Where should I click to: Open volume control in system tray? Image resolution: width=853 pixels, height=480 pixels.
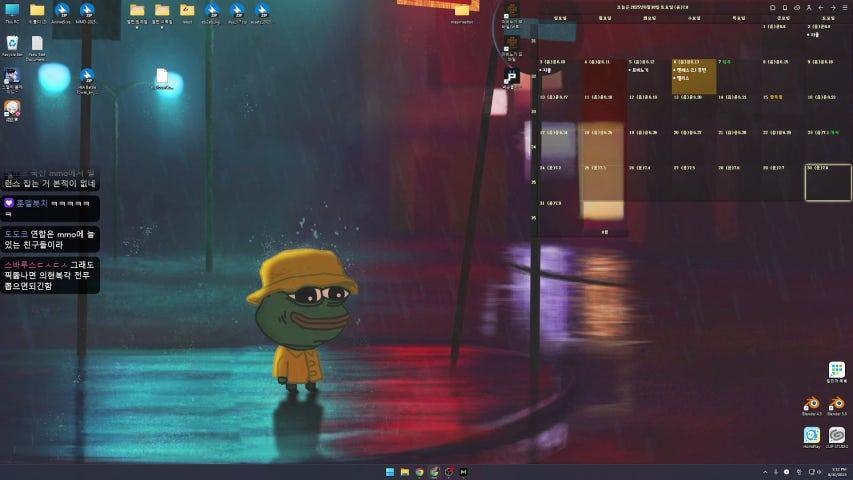819,472
